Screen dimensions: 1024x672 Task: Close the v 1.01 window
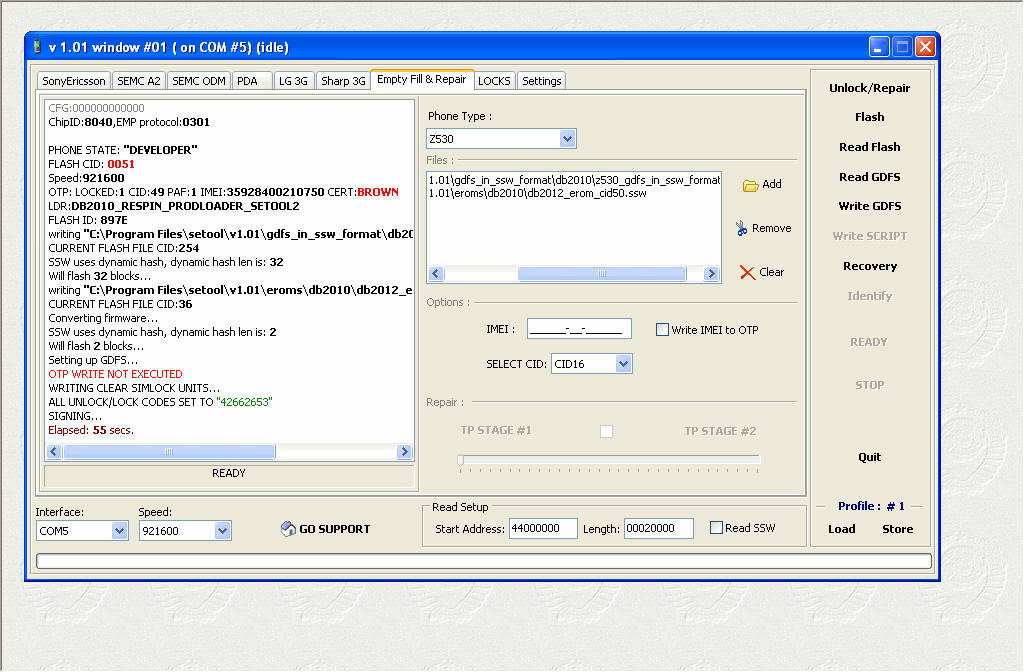pyautogui.click(x=925, y=47)
